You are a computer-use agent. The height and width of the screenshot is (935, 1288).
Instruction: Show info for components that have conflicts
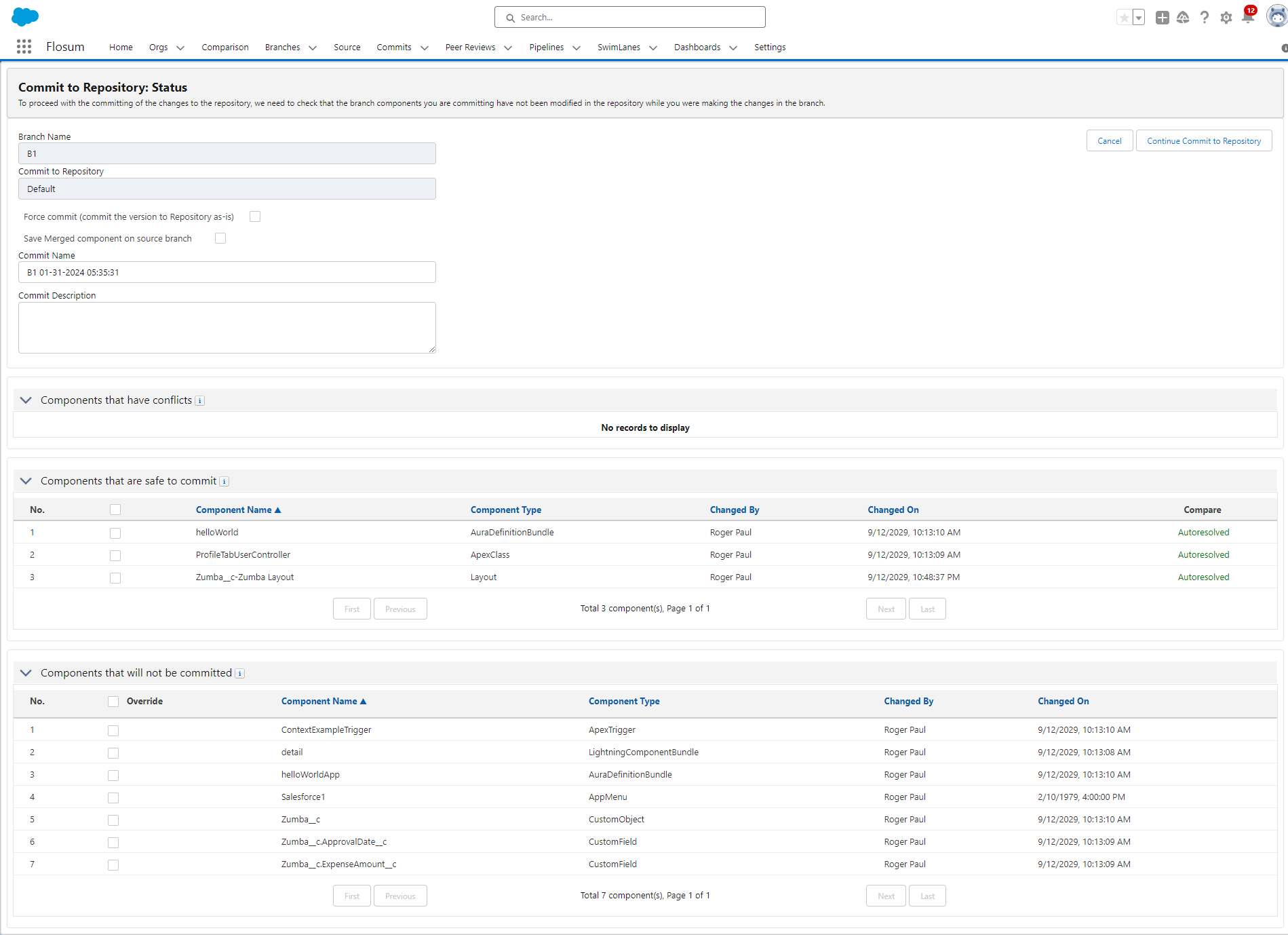pos(200,401)
